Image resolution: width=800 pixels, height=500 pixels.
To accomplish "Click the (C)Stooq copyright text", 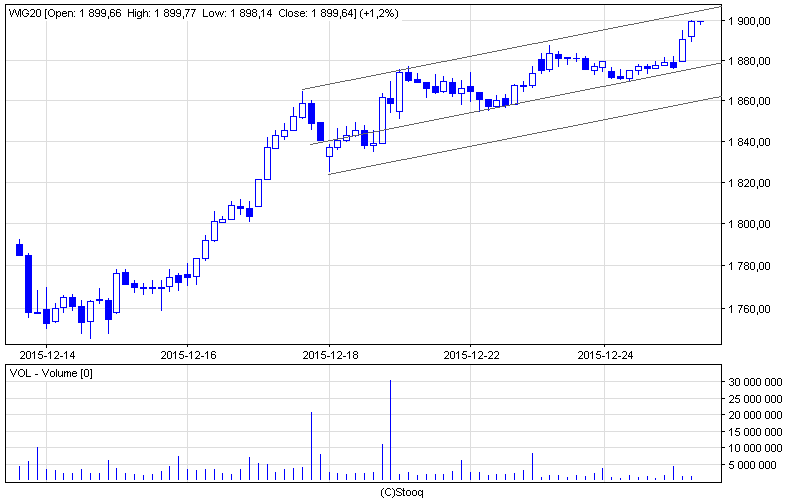I will pos(402,492).
